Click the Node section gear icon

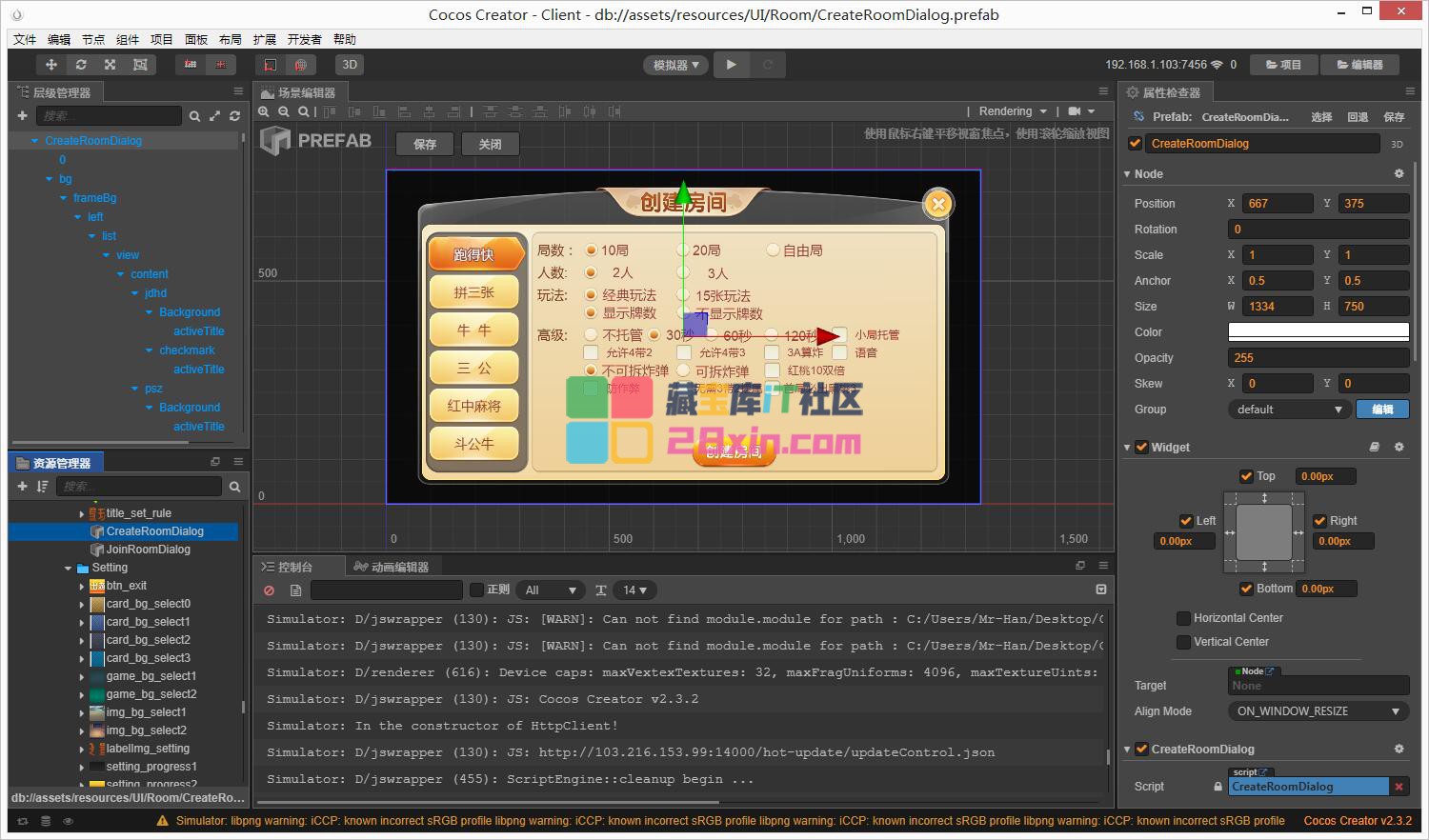pyautogui.click(x=1399, y=174)
